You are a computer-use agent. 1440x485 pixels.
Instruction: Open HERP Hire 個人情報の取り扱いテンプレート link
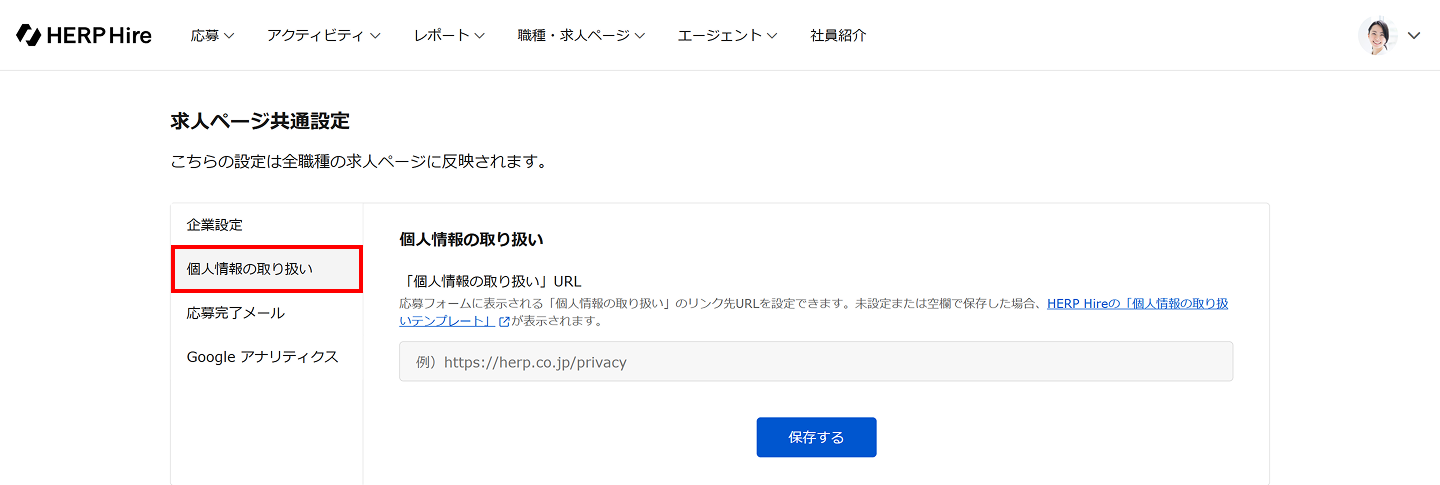[x=1137, y=303]
